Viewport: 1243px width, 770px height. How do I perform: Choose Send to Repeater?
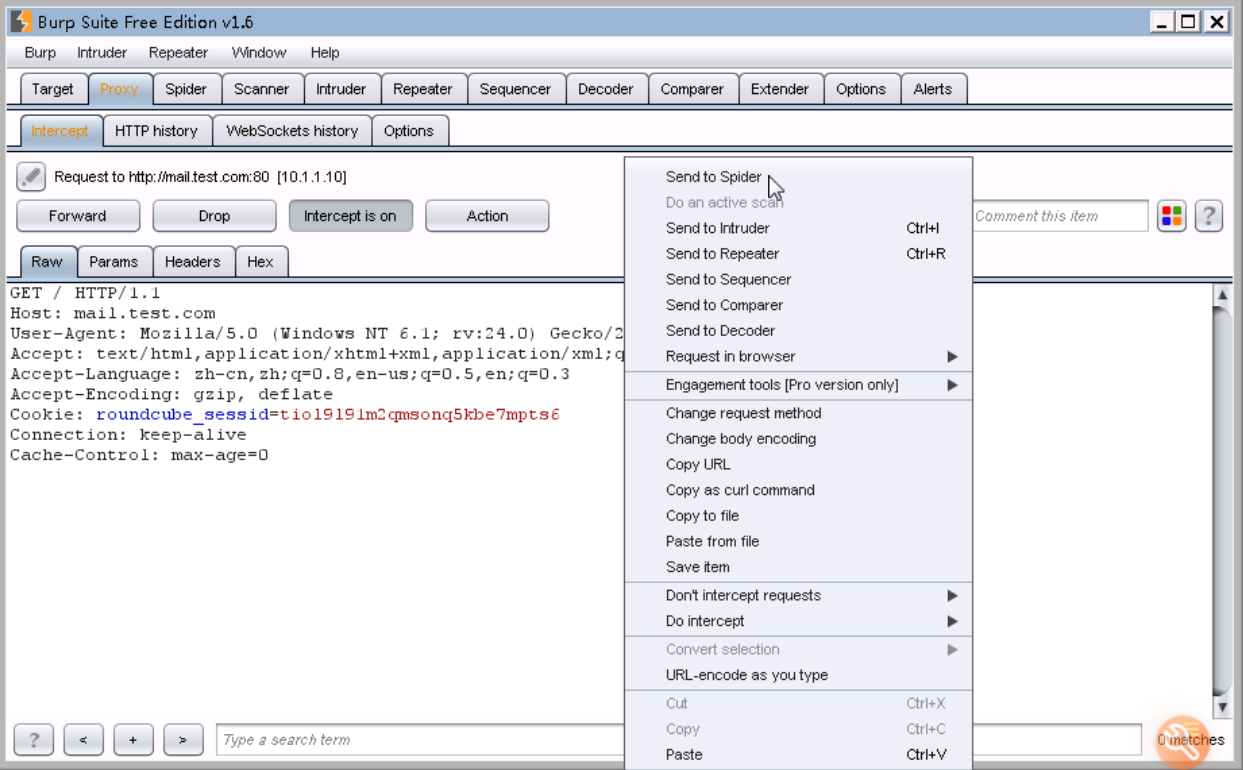pyautogui.click(x=798, y=254)
